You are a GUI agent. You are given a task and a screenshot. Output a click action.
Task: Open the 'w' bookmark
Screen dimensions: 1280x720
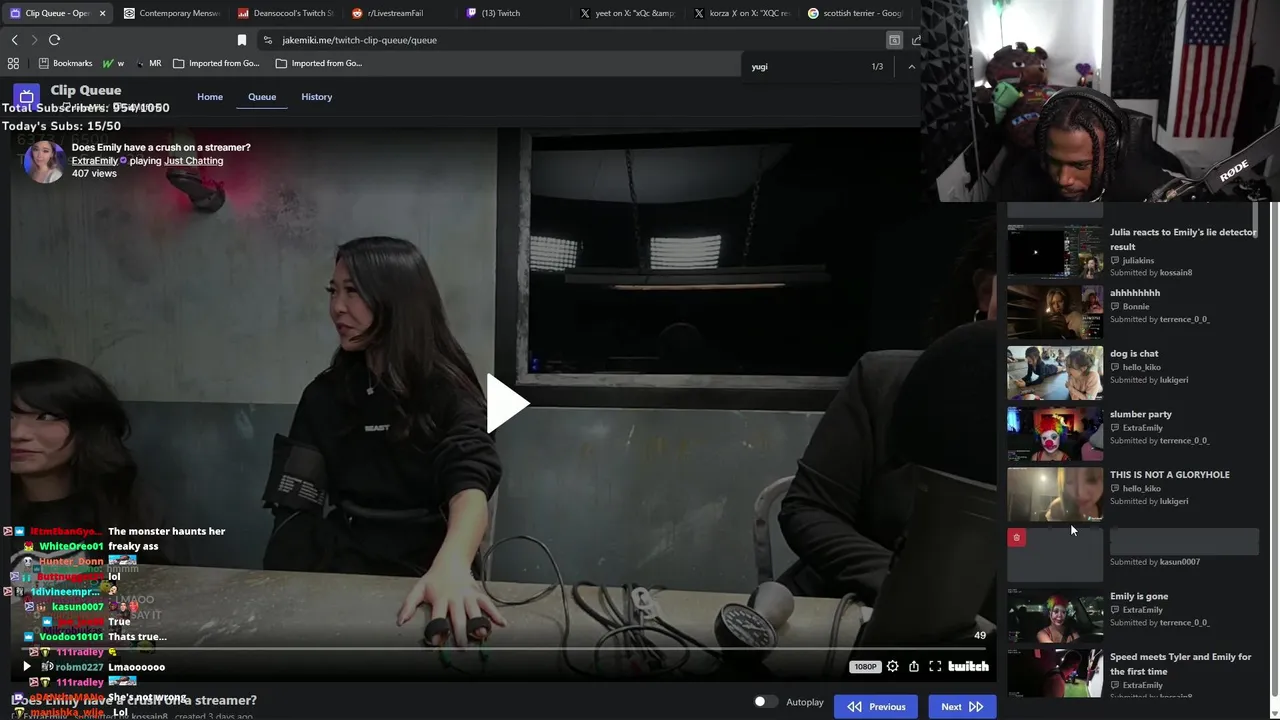tap(113, 63)
